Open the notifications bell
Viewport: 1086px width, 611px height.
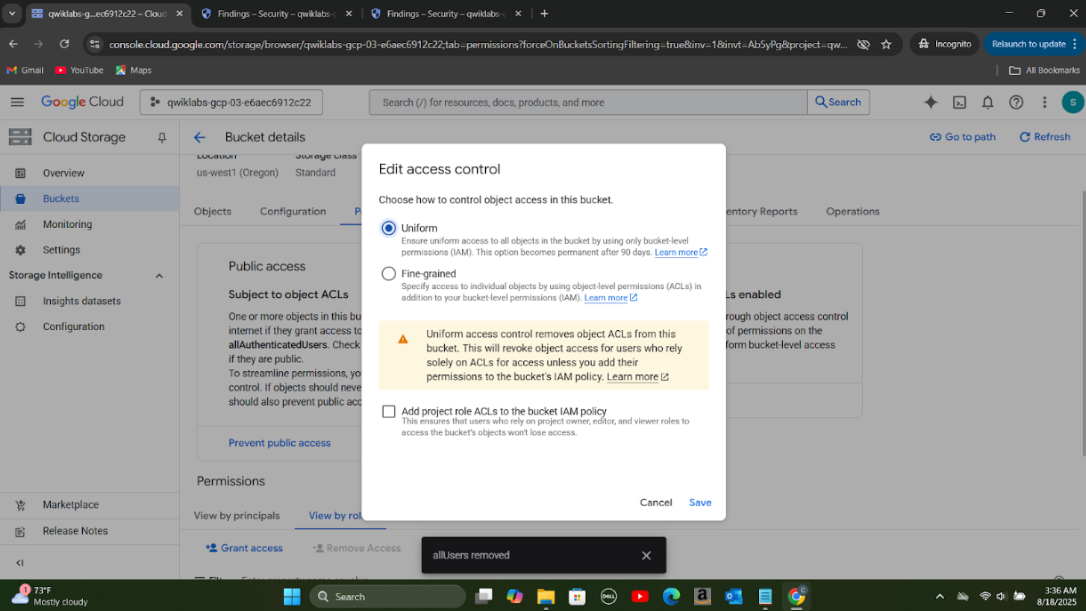point(987,102)
